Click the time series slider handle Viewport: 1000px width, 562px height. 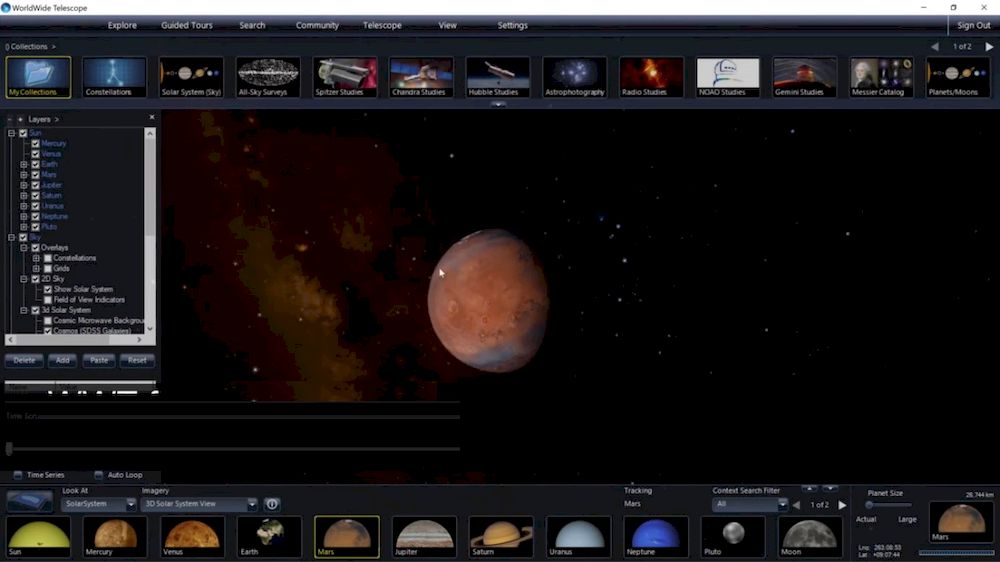(9, 448)
